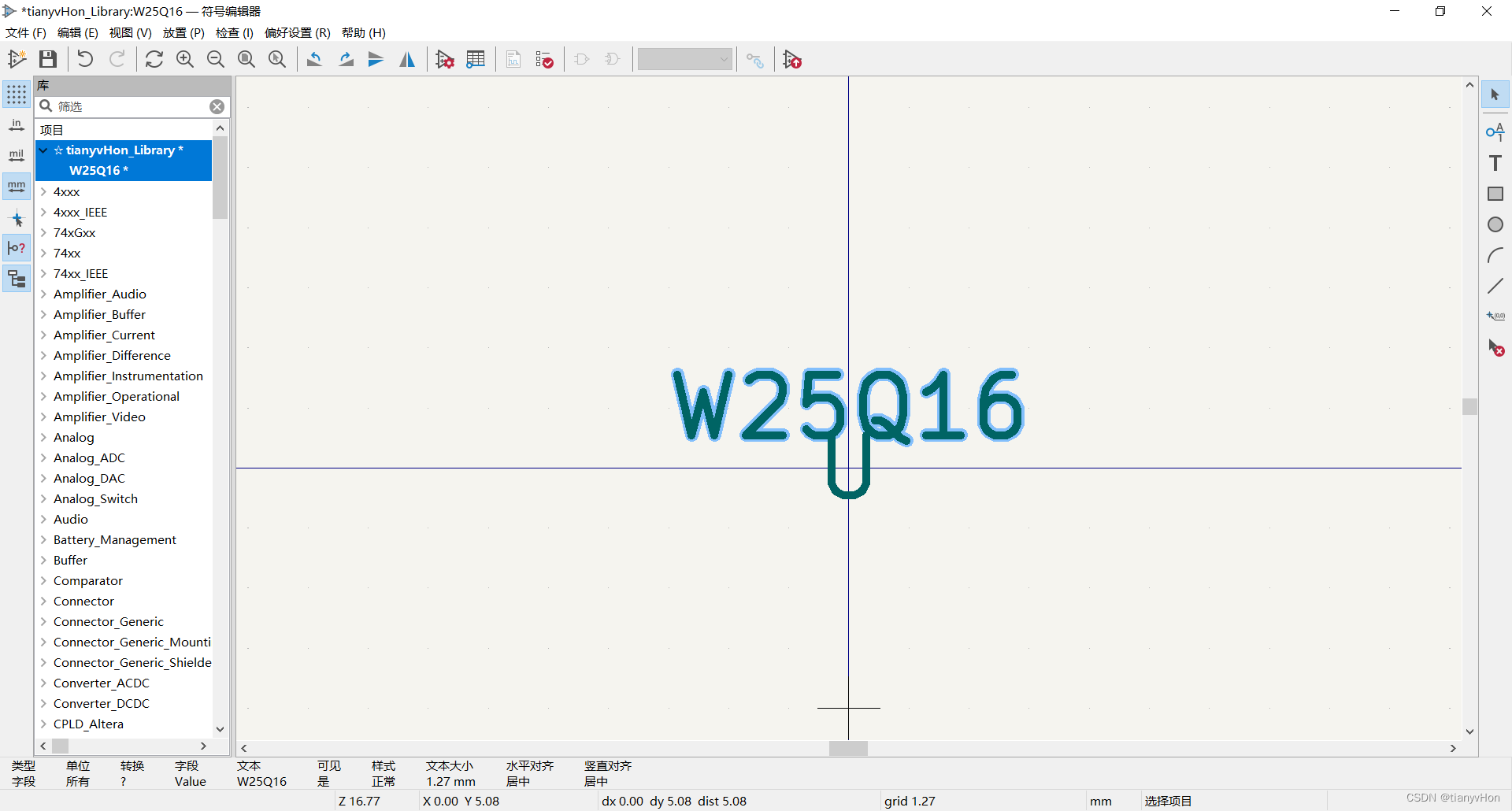Zoom out of the symbol canvas
Viewport: 1512px width, 811px height.
tap(216, 59)
